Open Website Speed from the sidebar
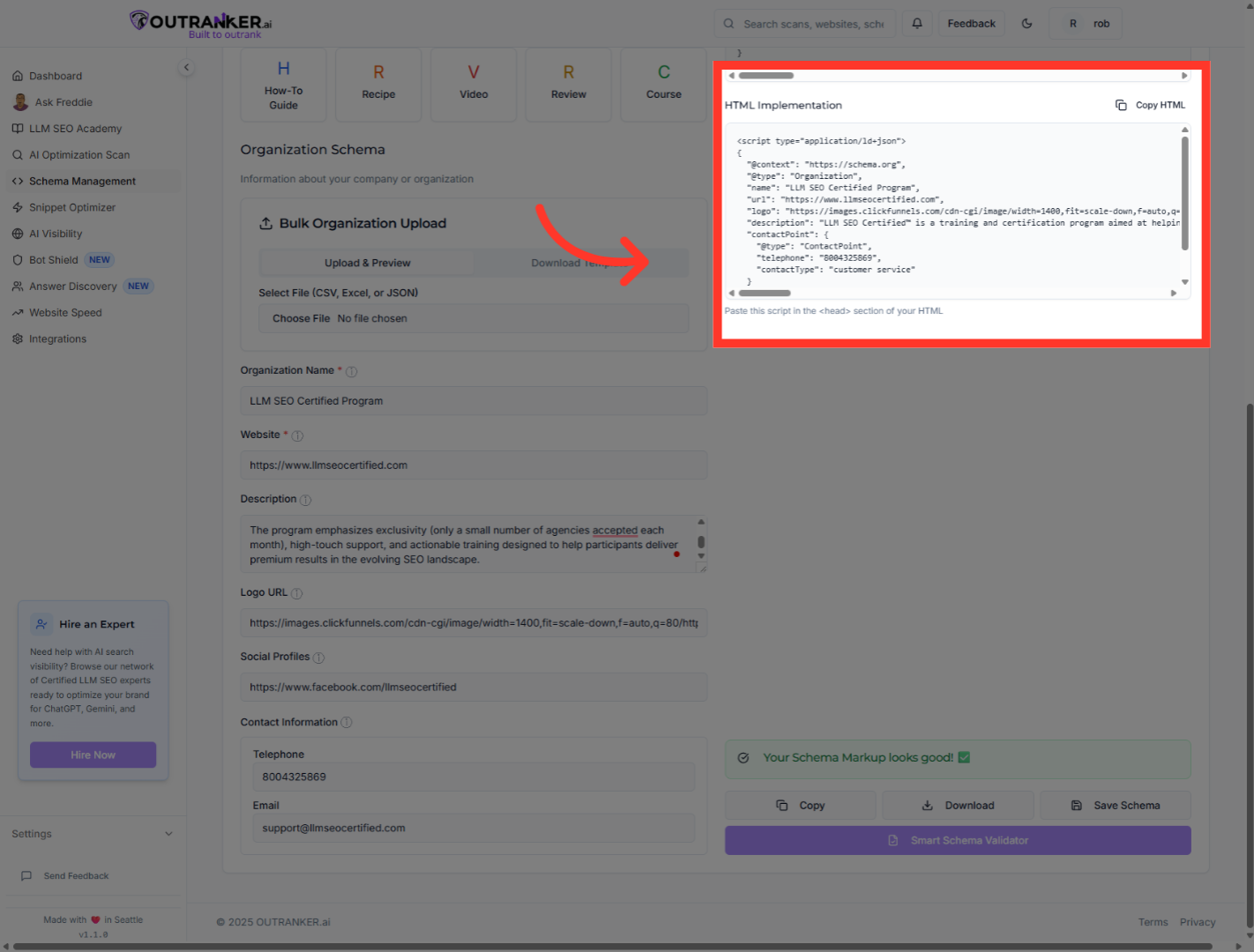This screenshot has height=952, width=1254. pyautogui.click(x=65, y=312)
